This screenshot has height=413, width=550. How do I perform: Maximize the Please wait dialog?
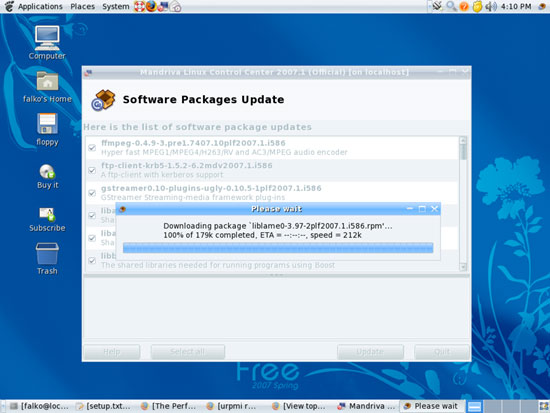[x=422, y=209]
